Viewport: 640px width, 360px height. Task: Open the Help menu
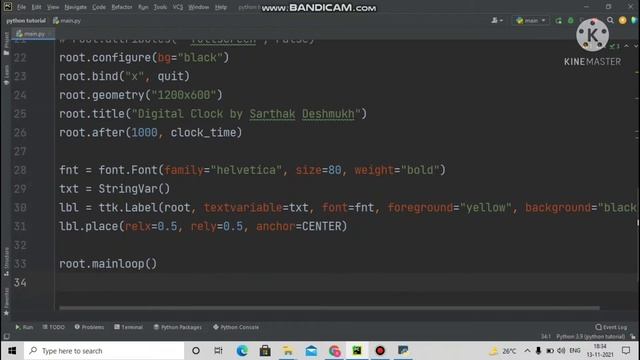tap(220, 7)
